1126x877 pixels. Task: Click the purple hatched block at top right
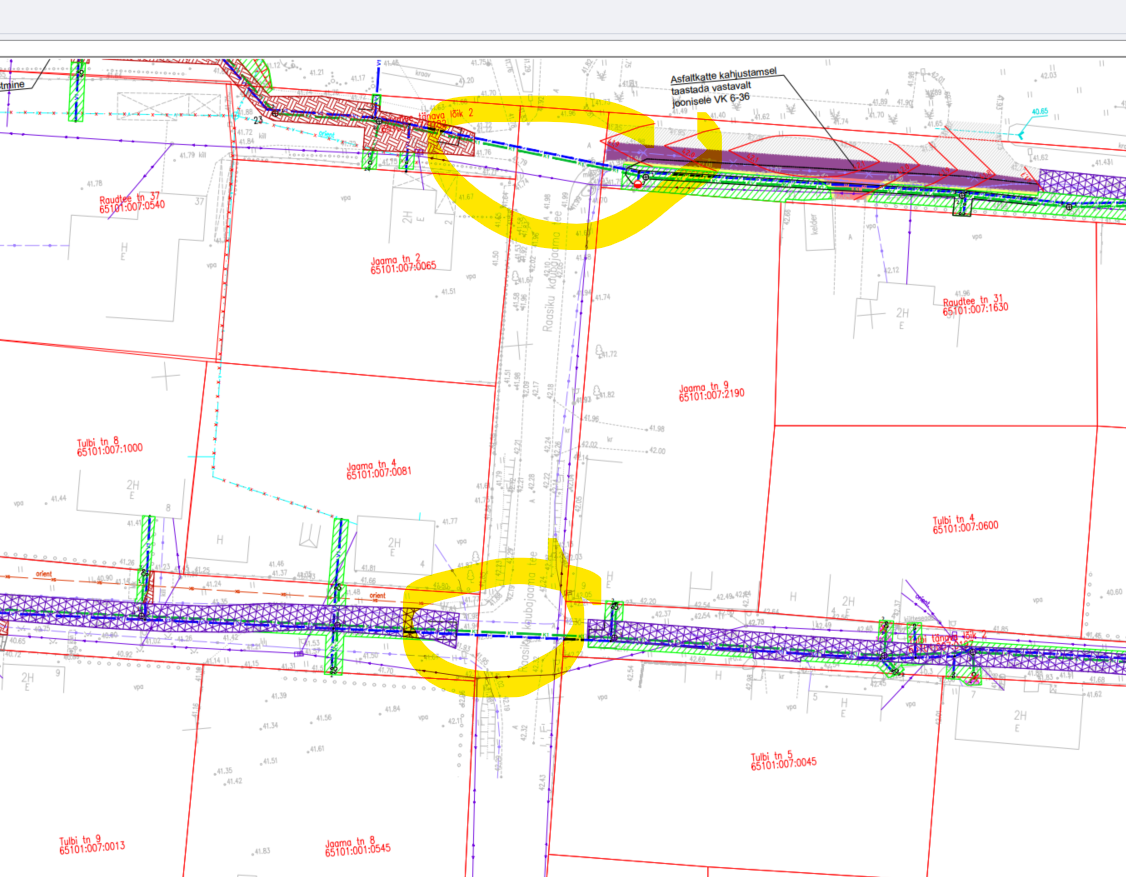pyautogui.click(x=1082, y=181)
